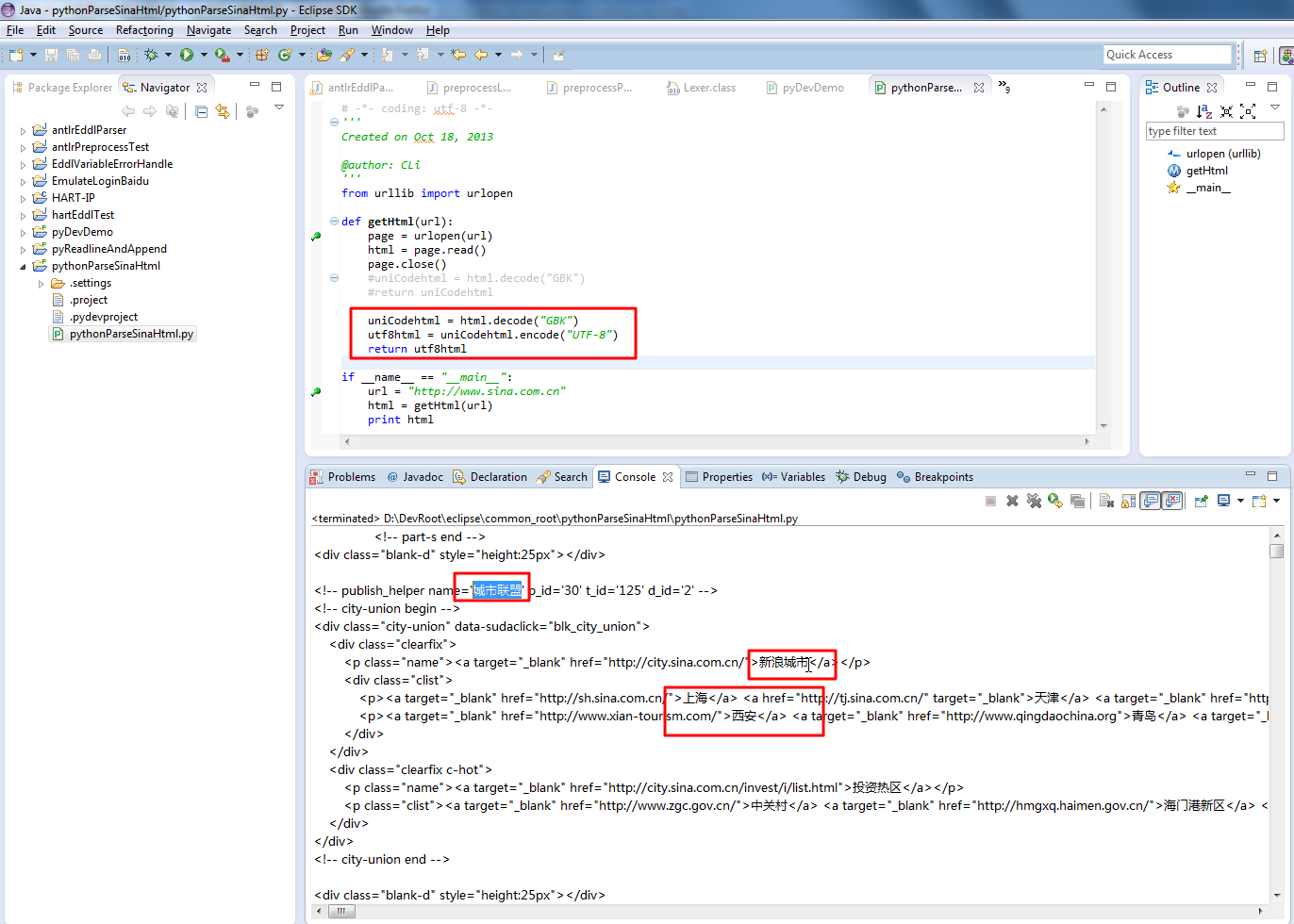Screen dimensions: 1294x924
Task: Fold the getHtml function in editor
Action: 334,222
